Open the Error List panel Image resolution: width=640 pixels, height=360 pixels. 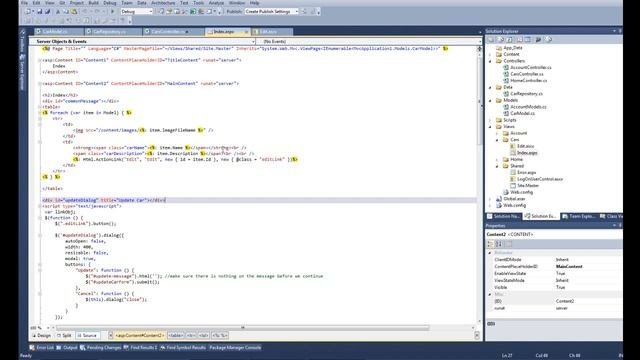point(42,348)
